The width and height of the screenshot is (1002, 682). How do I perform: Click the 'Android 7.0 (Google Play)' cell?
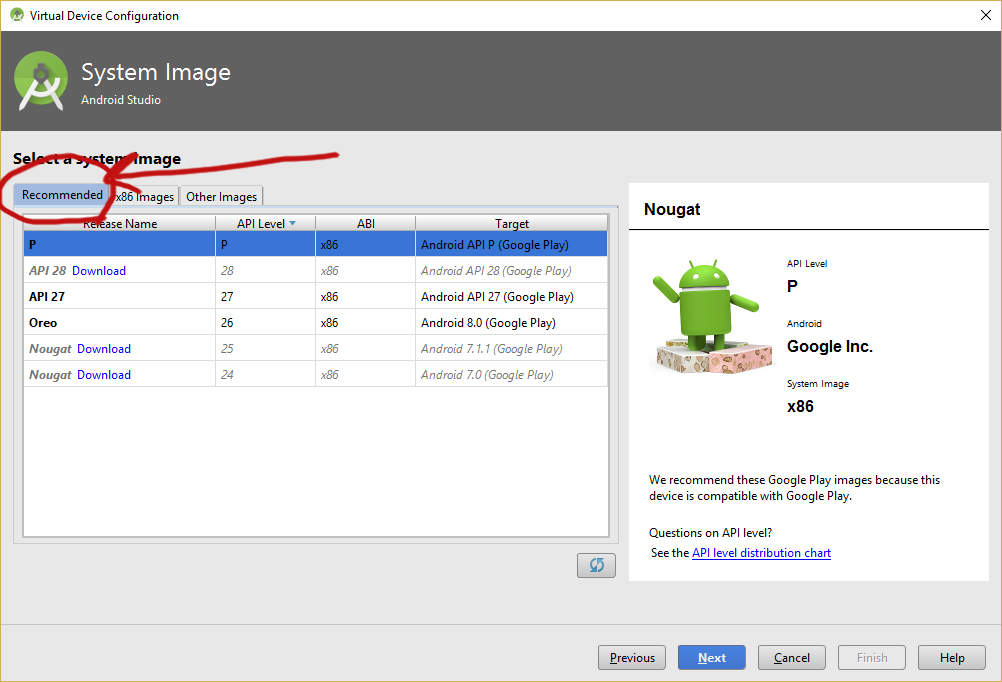coord(511,375)
